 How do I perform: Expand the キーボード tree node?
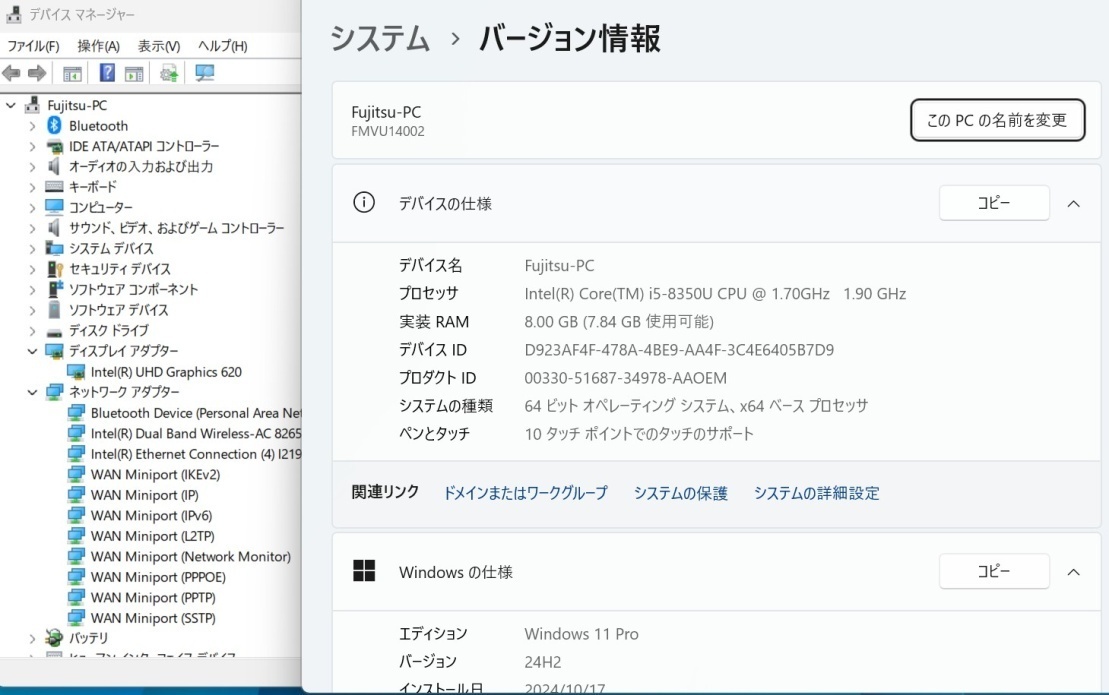32,187
